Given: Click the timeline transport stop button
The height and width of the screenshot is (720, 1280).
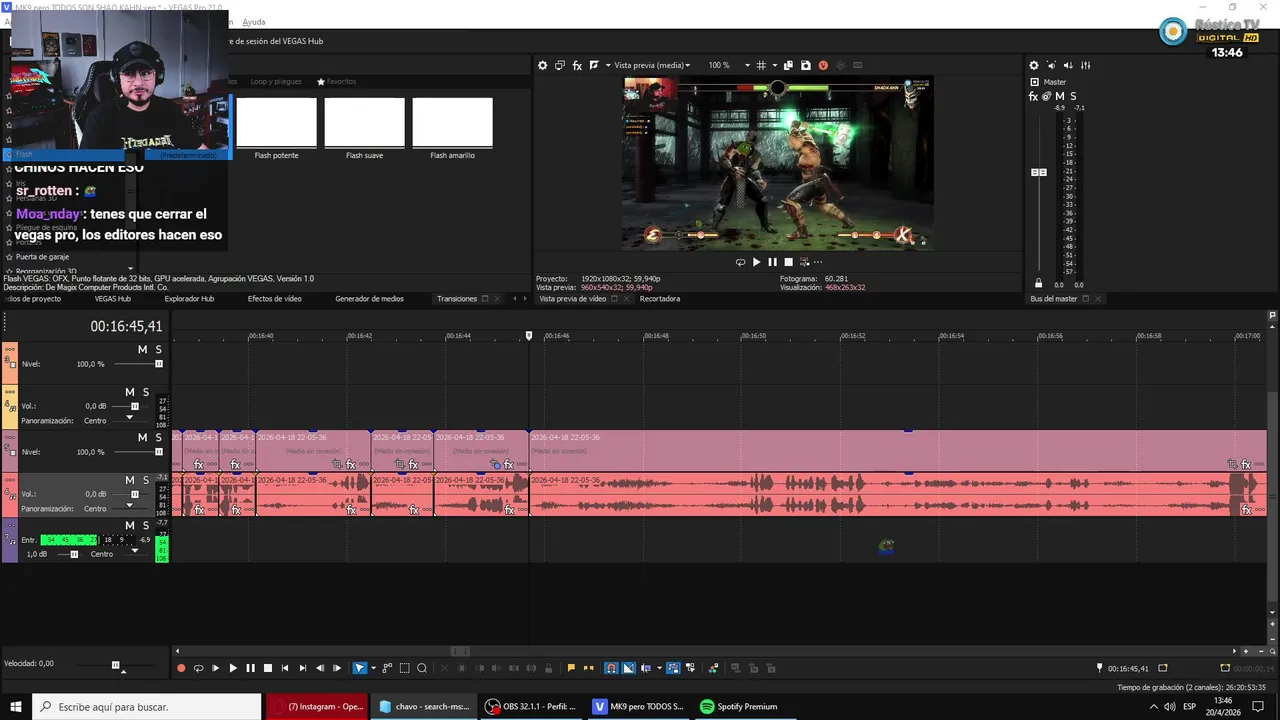Looking at the screenshot, I should click(x=268, y=668).
